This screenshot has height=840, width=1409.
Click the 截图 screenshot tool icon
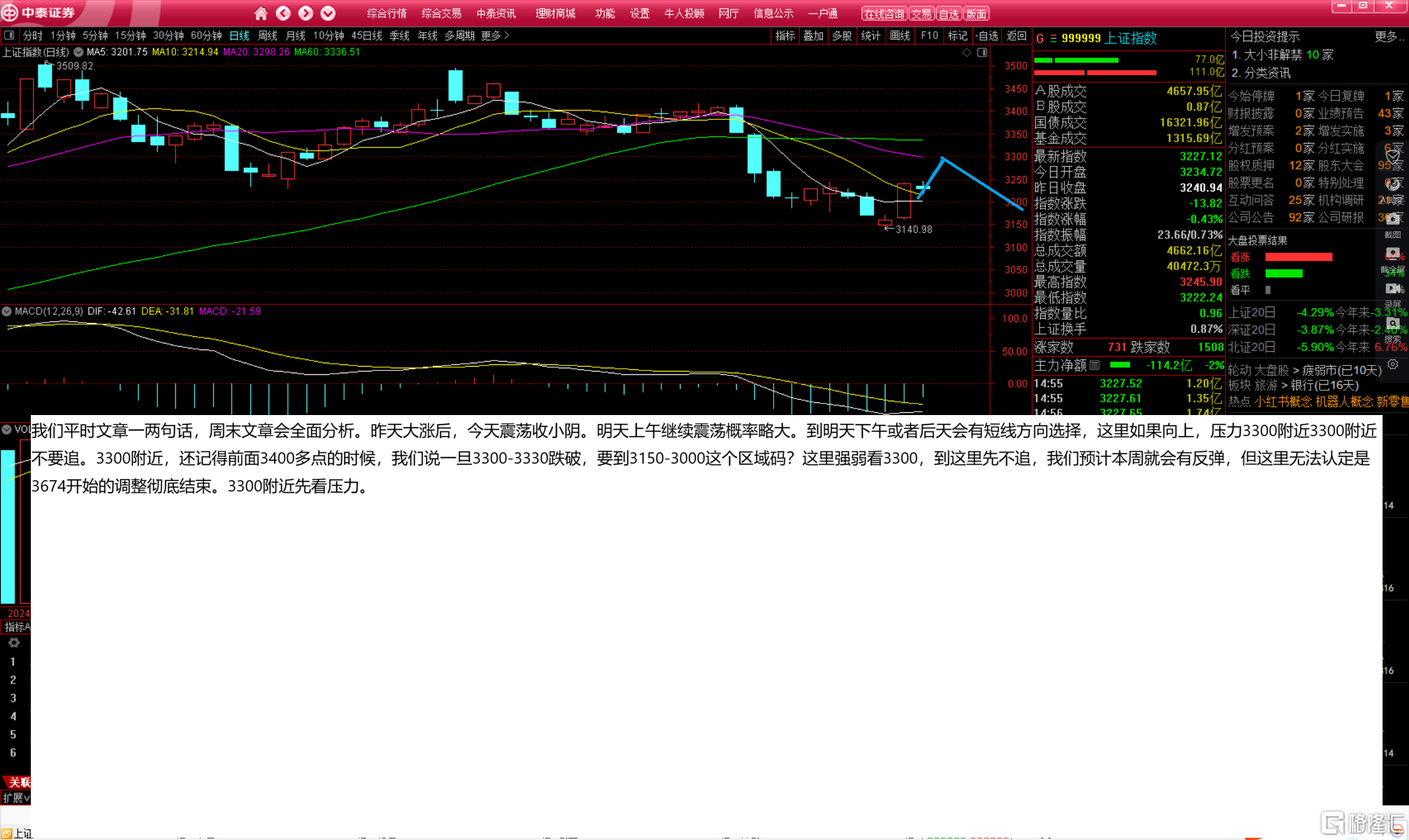(x=1392, y=220)
